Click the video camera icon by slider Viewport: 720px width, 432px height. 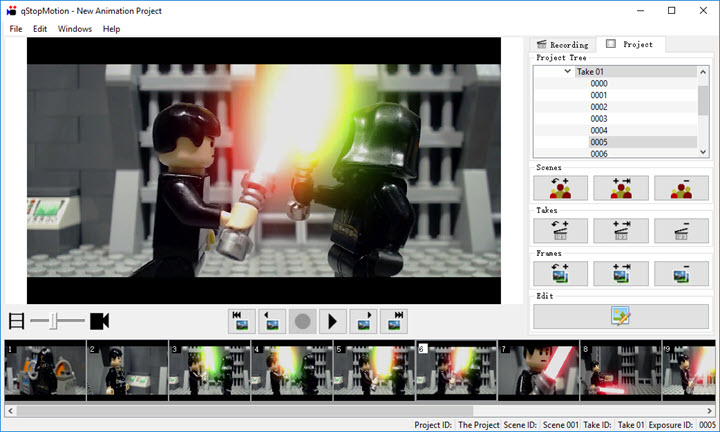coord(100,321)
